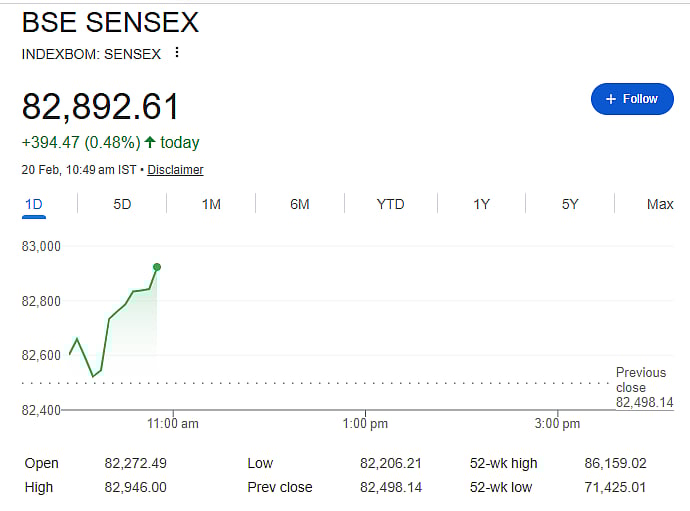Viewport: 690px width, 511px height.
Task: Open the three-dot more options menu
Action: click(177, 53)
